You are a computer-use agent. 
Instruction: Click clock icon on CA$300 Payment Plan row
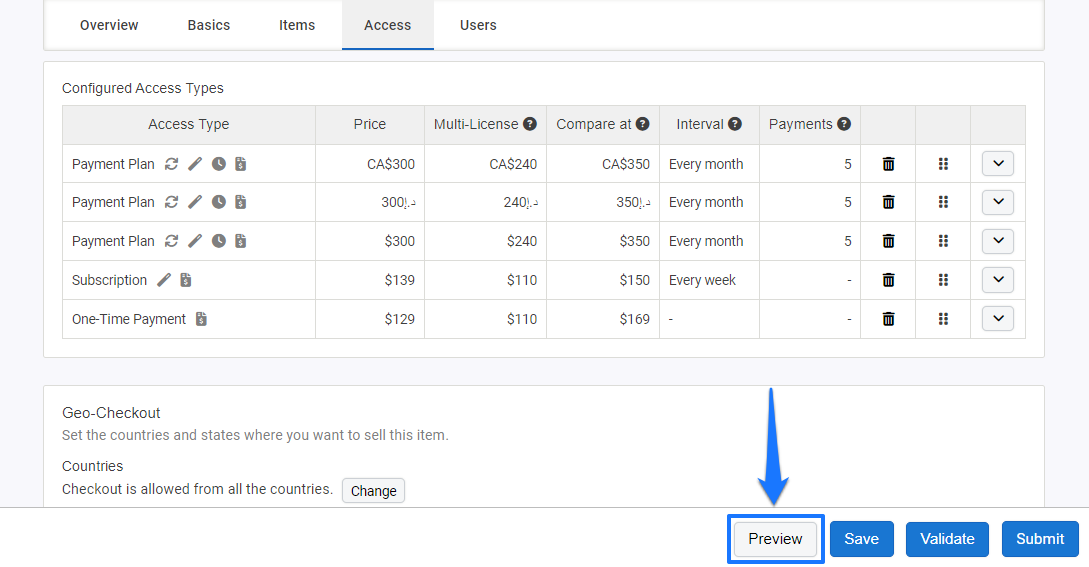tap(219, 164)
